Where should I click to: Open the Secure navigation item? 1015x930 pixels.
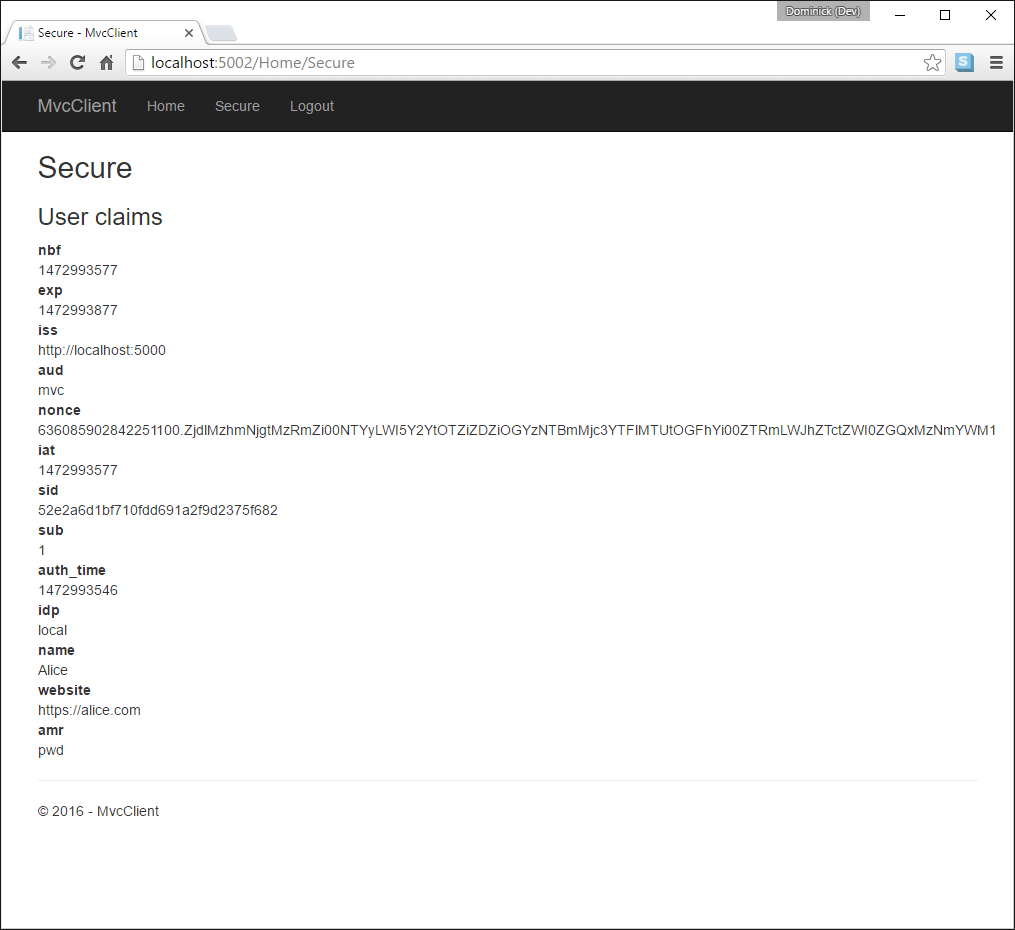pos(237,106)
